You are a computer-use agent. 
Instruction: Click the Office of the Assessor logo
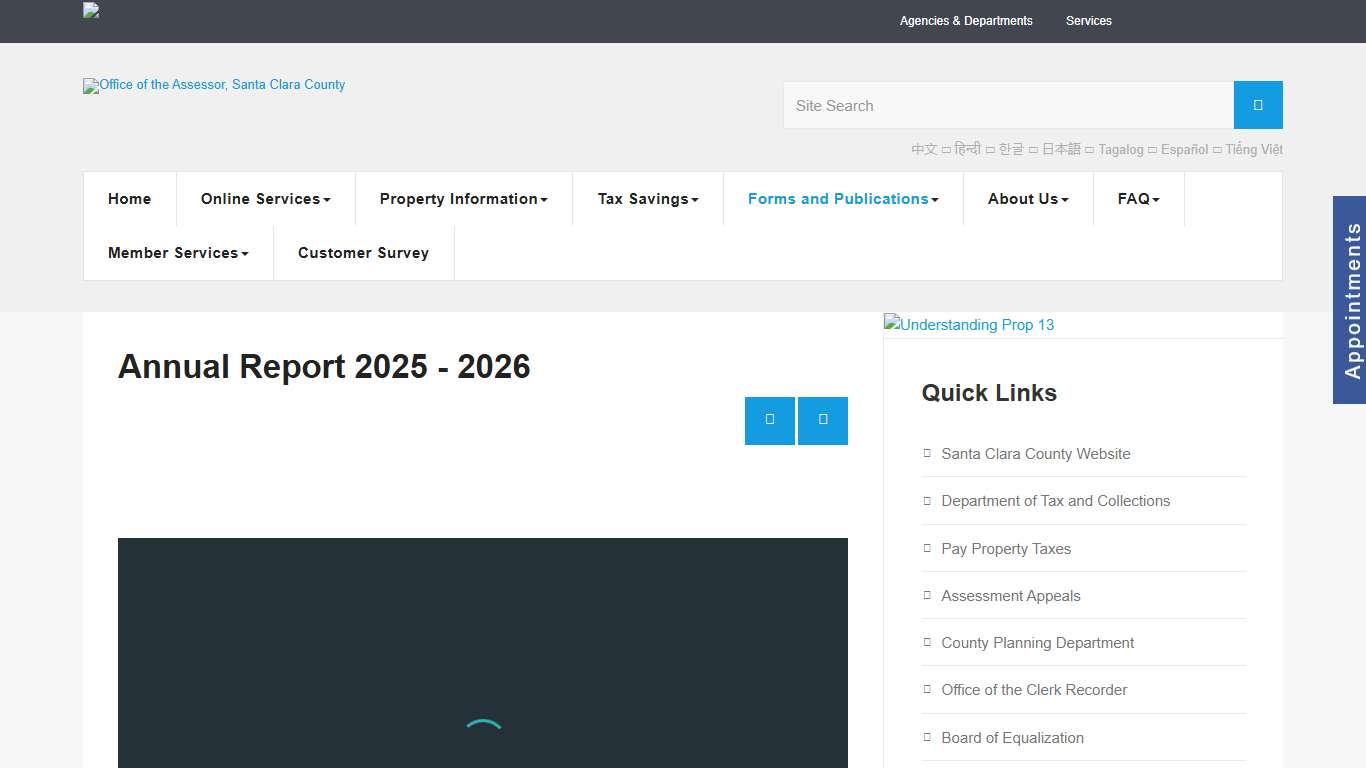pyautogui.click(x=213, y=85)
